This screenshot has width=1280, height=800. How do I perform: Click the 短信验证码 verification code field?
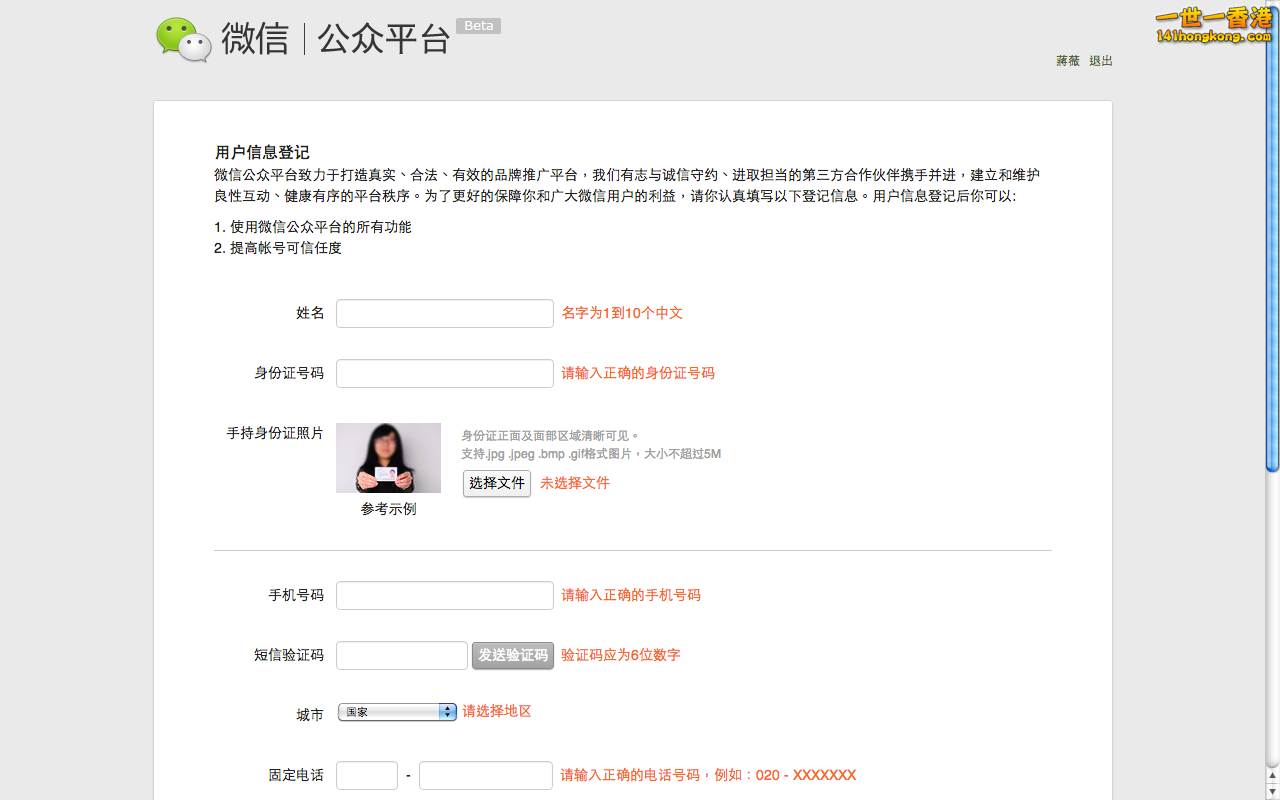click(402, 655)
